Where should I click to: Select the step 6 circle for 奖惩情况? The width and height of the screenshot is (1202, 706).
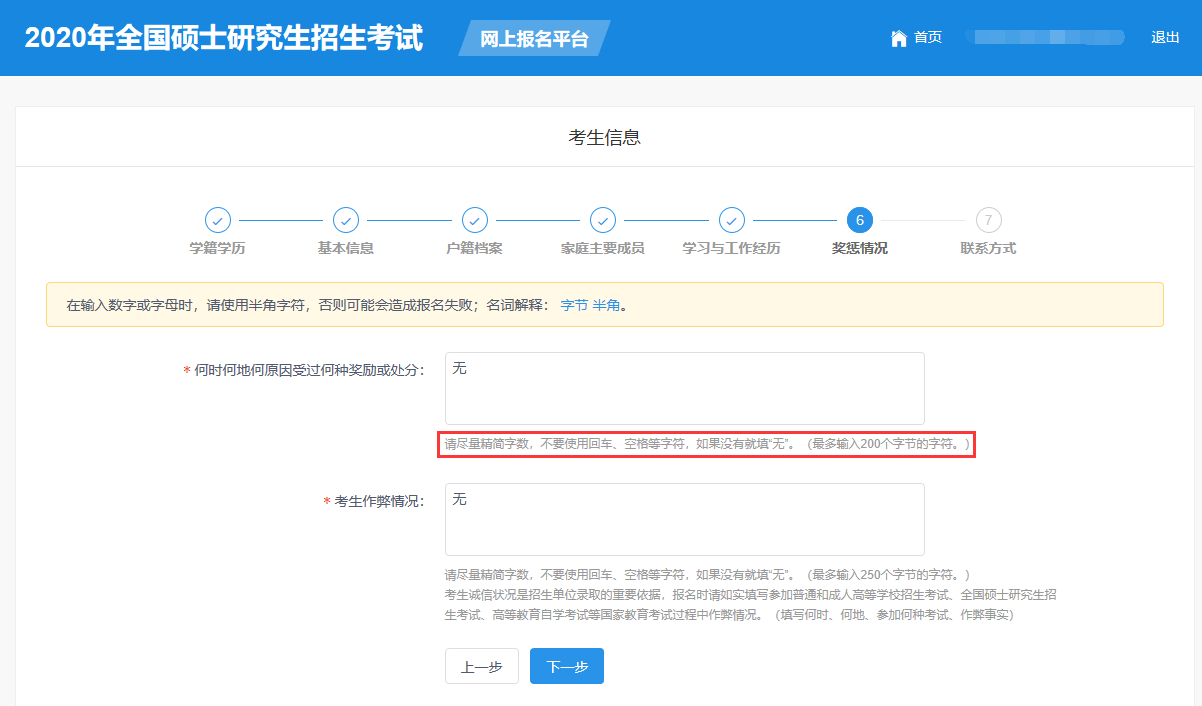[859, 220]
